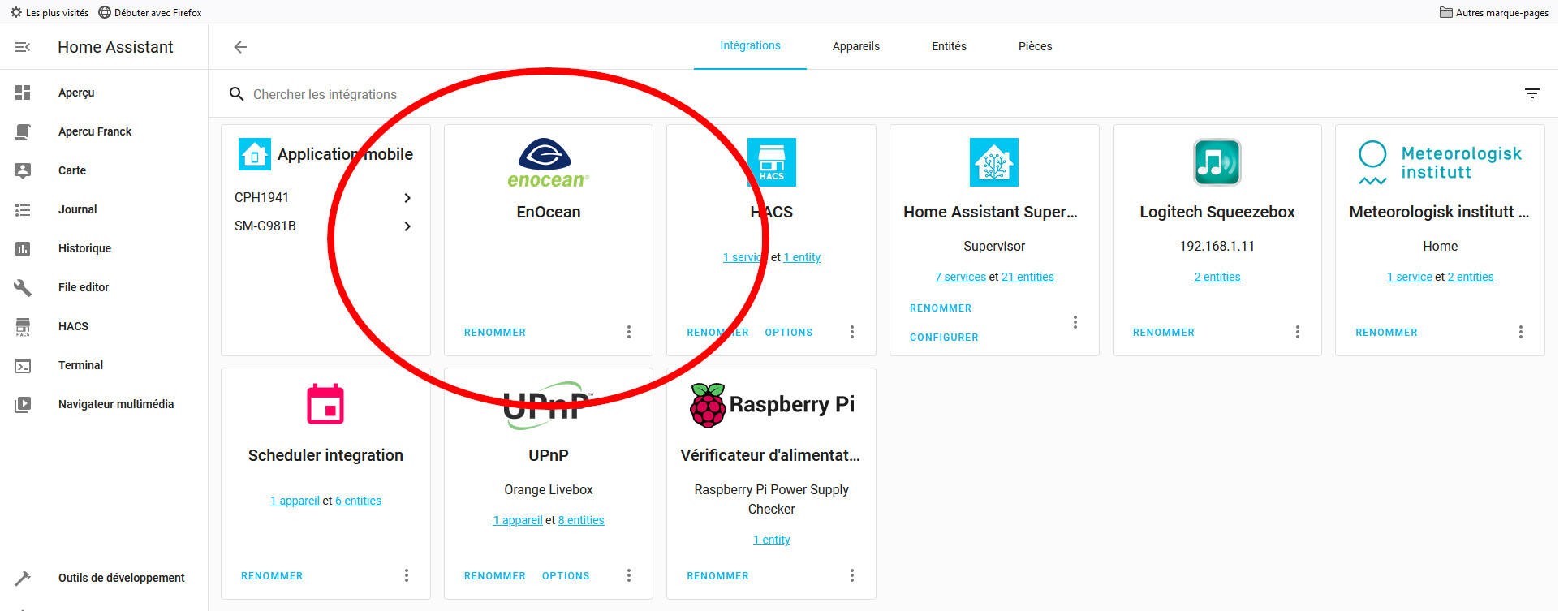Open the 7 services link on Supervisor
The width and height of the screenshot is (1568, 611).
coord(960,277)
